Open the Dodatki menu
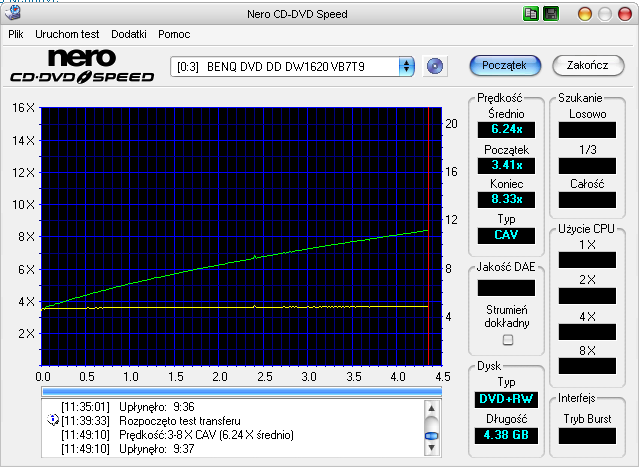Viewport: 639px width, 467px height. [x=129, y=34]
